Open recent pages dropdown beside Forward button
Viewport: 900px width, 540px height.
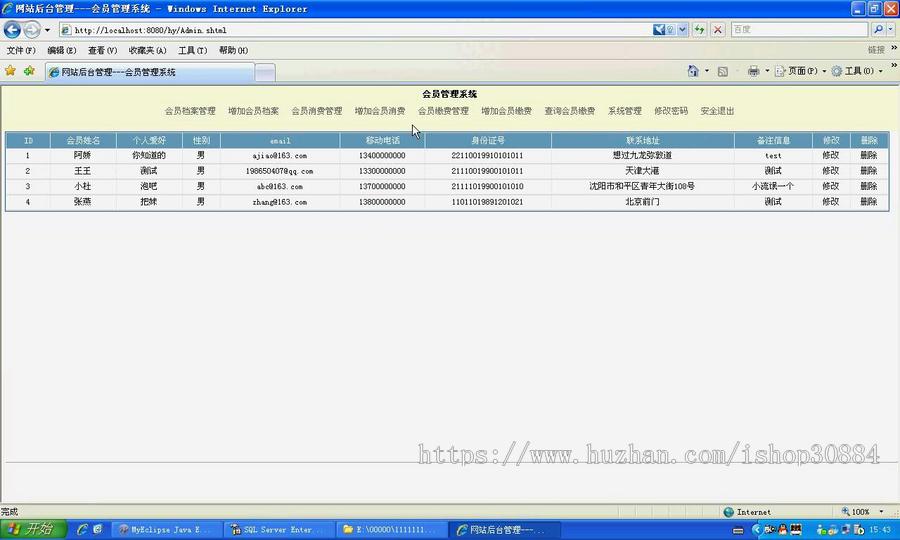[x=47, y=30]
